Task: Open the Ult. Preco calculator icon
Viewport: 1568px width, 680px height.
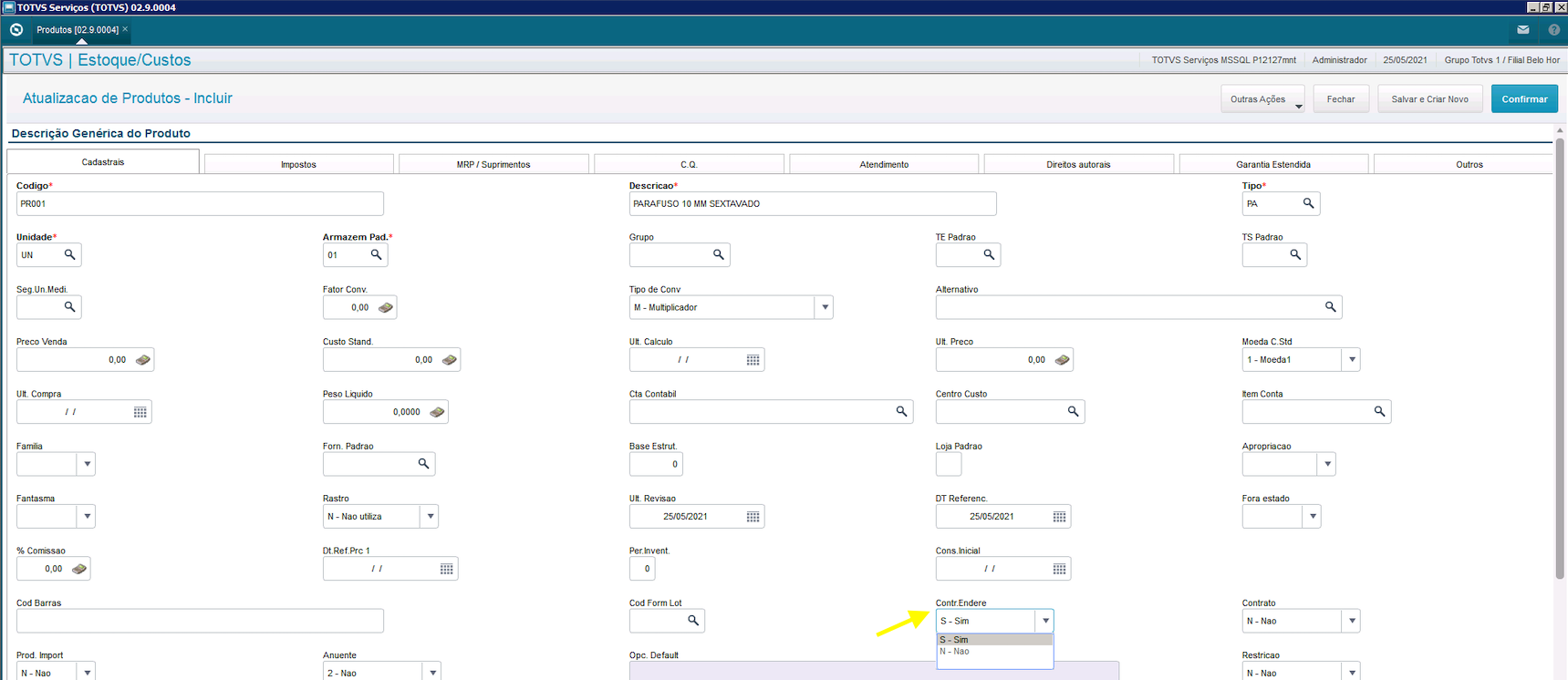Action: (1063, 360)
